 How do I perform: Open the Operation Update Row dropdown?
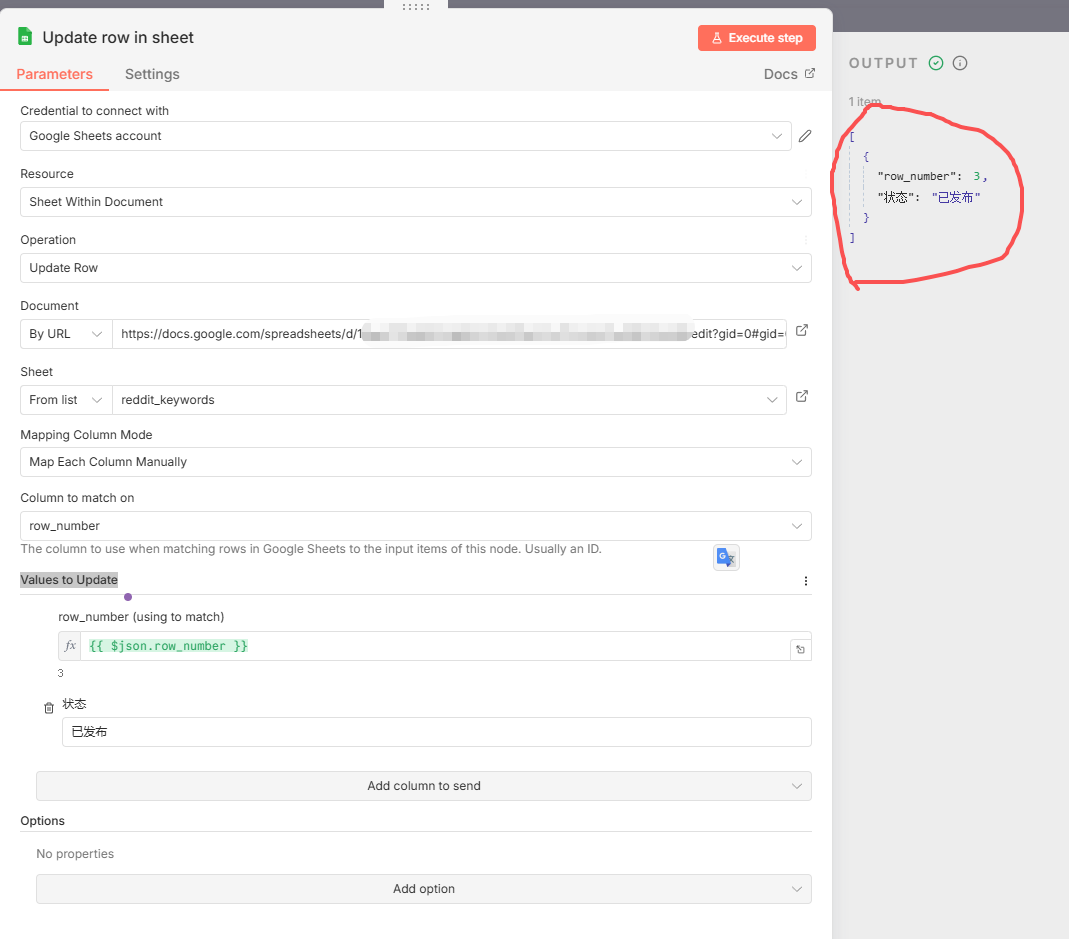pos(415,268)
